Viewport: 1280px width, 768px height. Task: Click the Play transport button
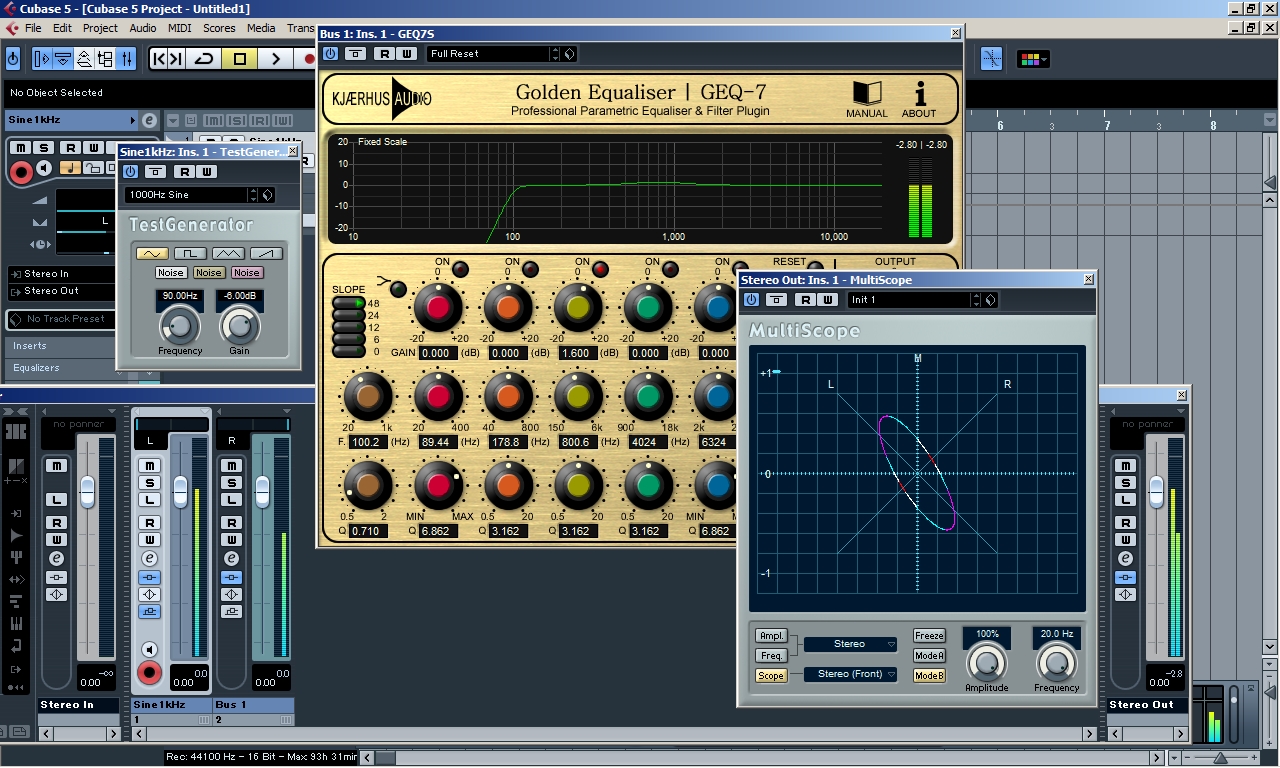[276, 59]
